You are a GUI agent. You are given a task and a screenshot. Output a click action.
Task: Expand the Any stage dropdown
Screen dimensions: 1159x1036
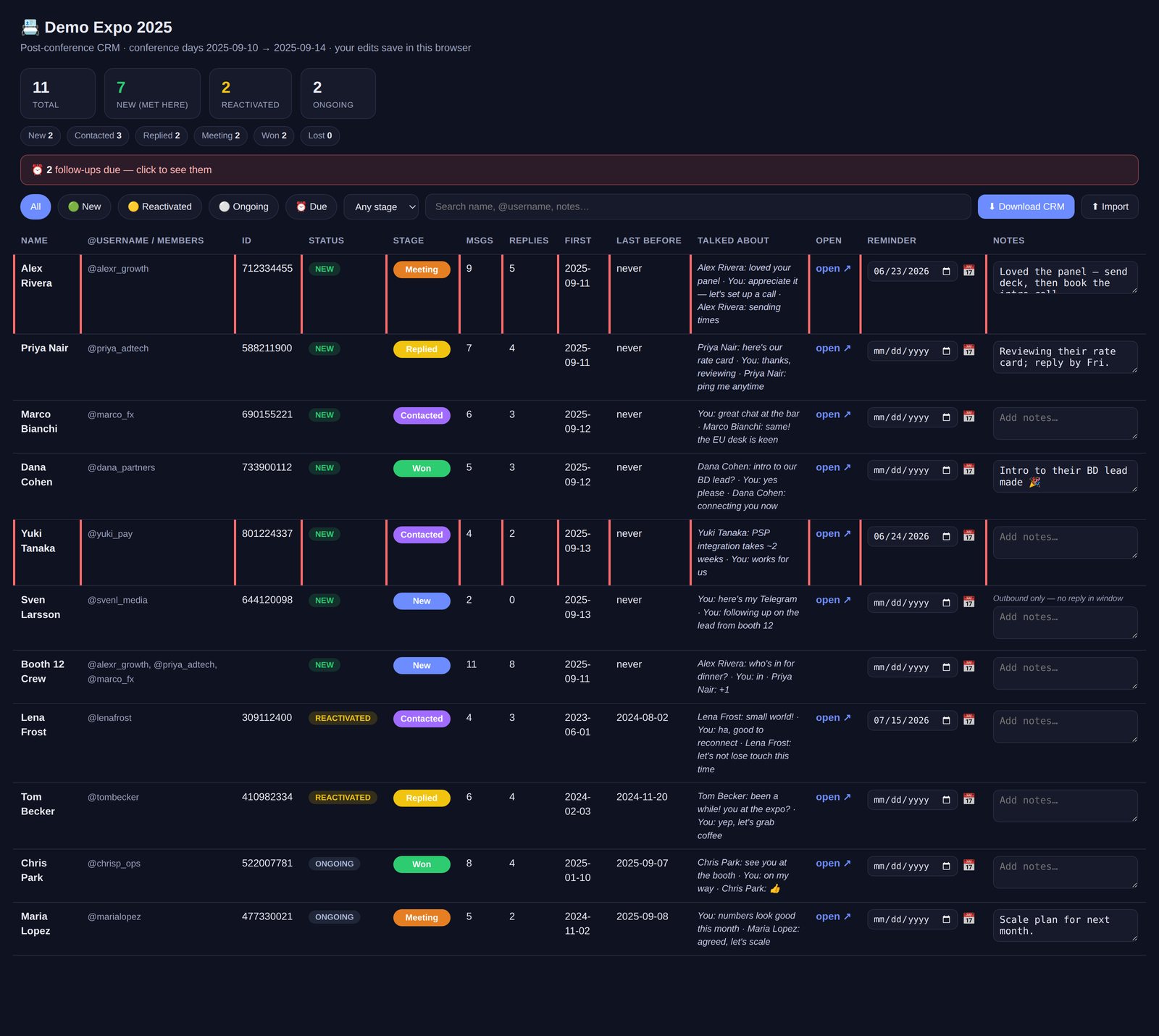pyautogui.click(x=381, y=206)
